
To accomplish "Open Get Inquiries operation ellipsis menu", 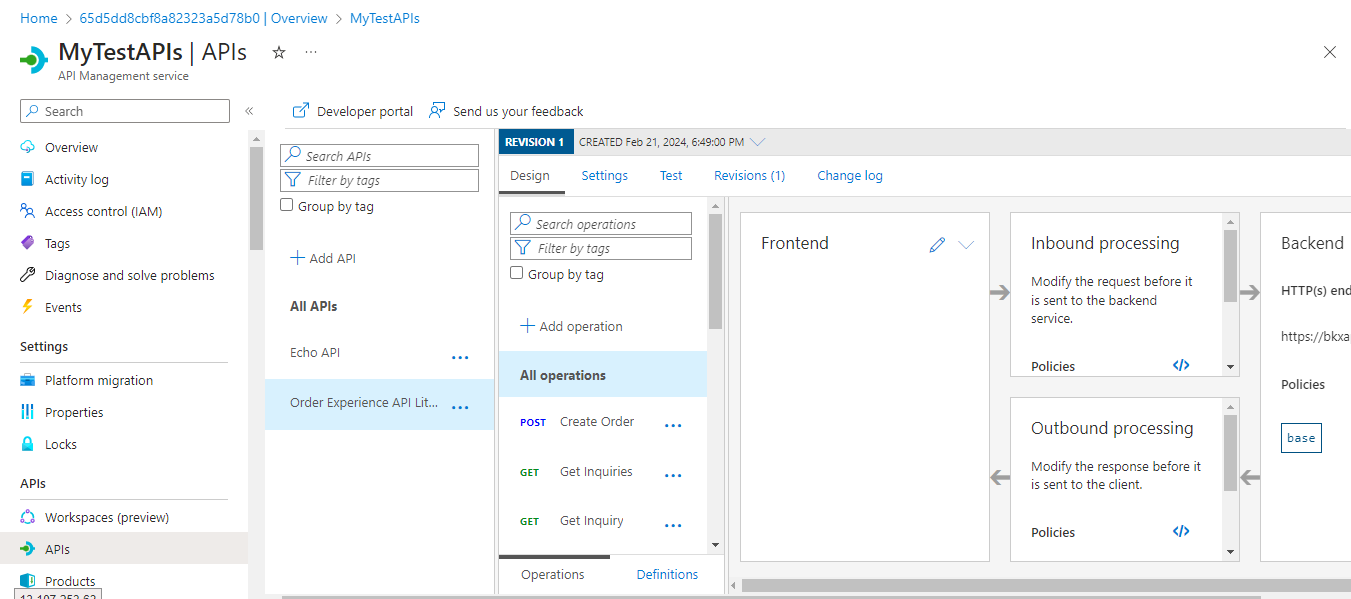I will click(x=673, y=476).
